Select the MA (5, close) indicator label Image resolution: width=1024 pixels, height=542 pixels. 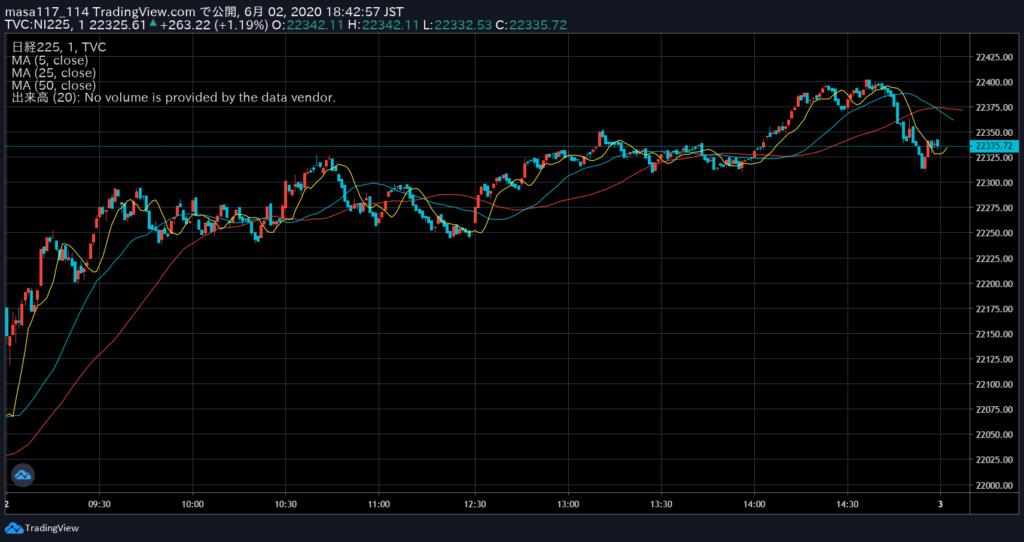click(x=50, y=60)
